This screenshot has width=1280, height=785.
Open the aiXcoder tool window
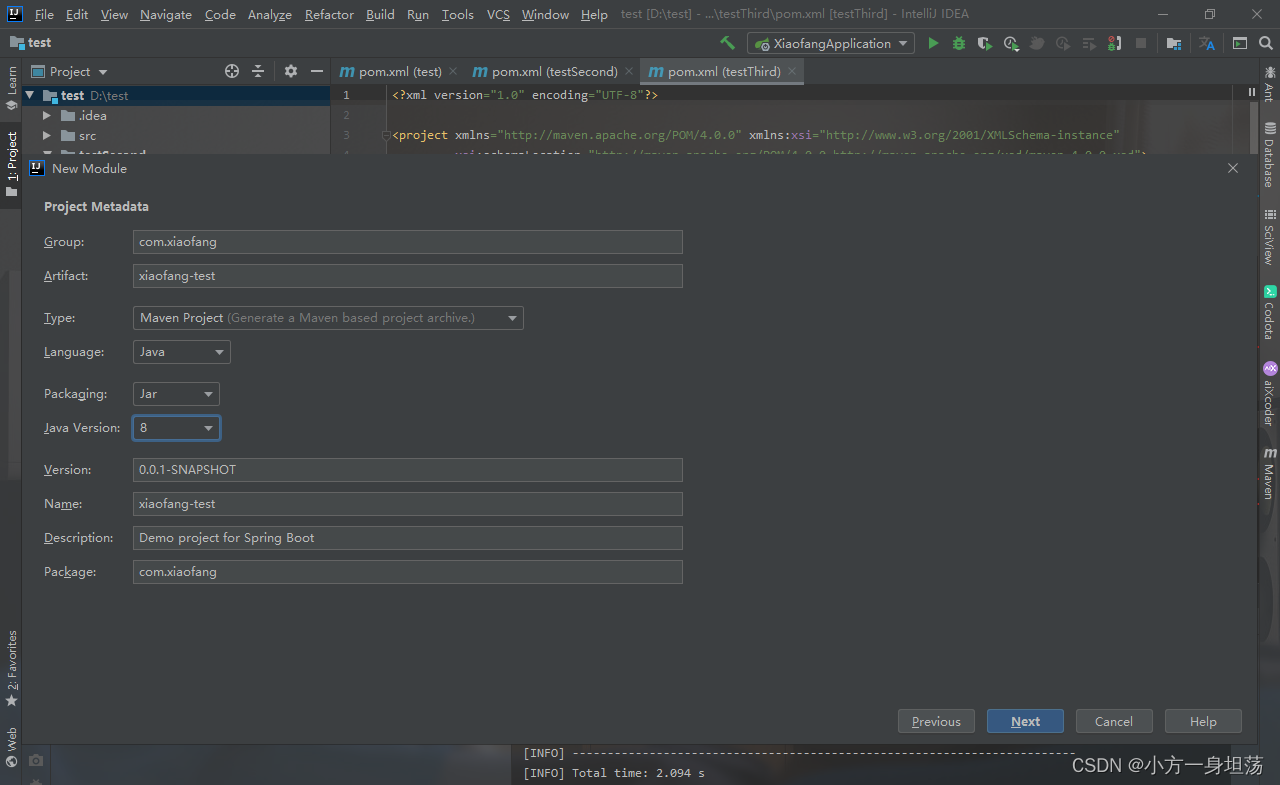(x=1270, y=394)
